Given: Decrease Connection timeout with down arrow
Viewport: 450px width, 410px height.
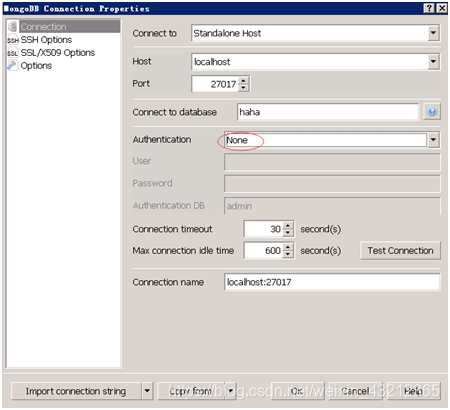Looking at the screenshot, I should coord(288,233).
